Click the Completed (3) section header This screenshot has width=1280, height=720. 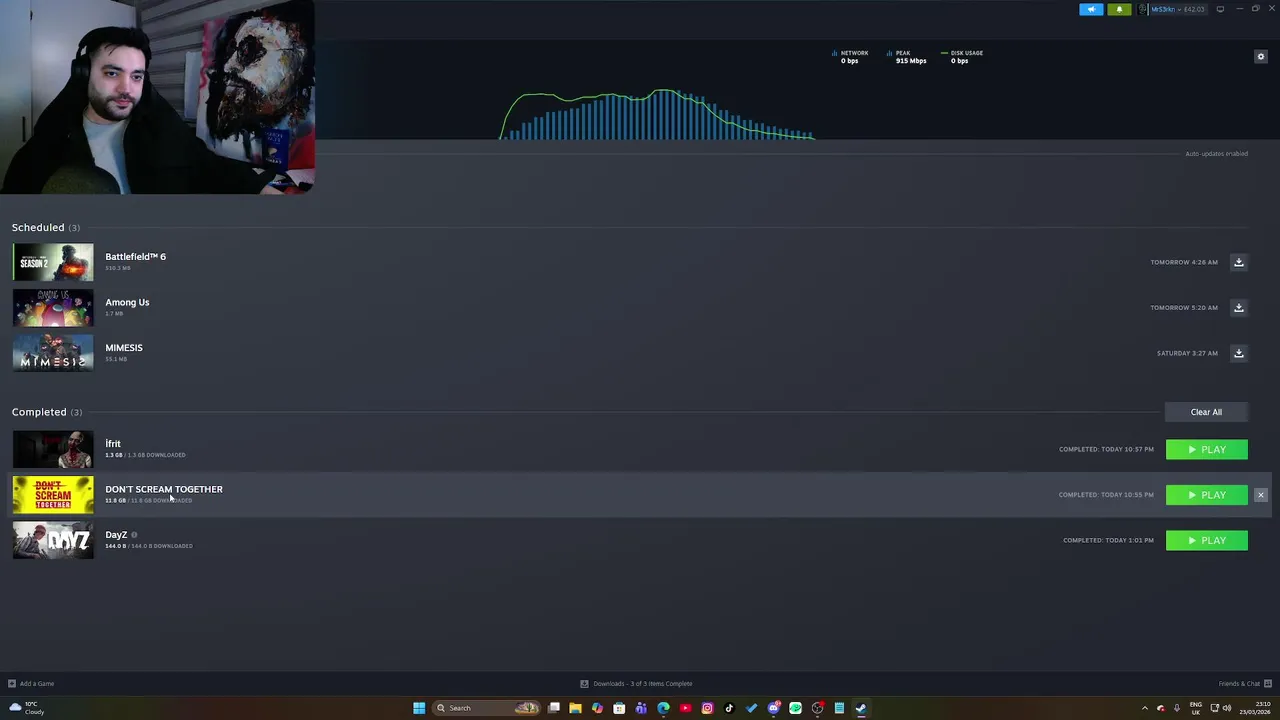click(x=47, y=412)
